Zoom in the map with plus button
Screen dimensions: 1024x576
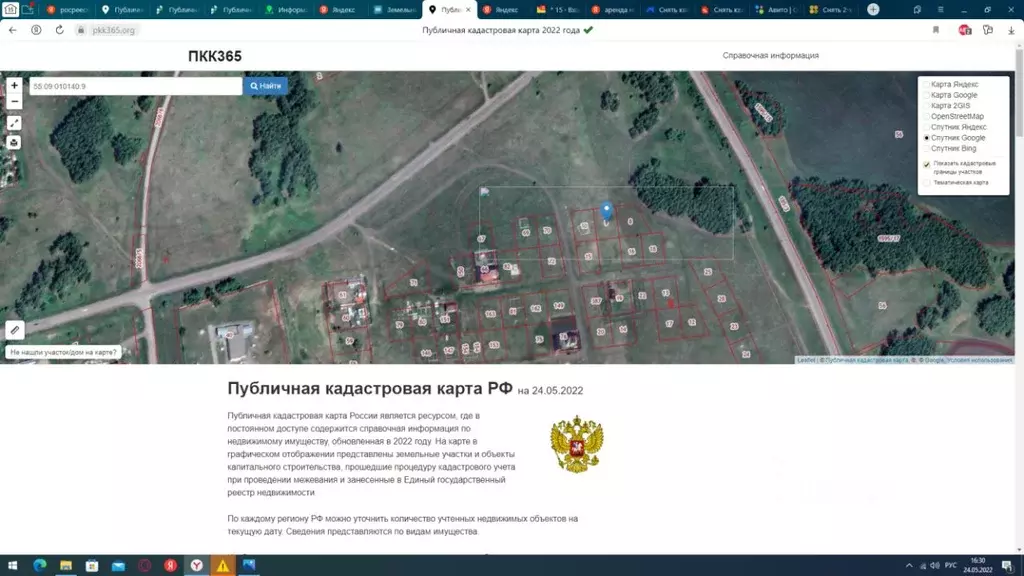coord(15,86)
